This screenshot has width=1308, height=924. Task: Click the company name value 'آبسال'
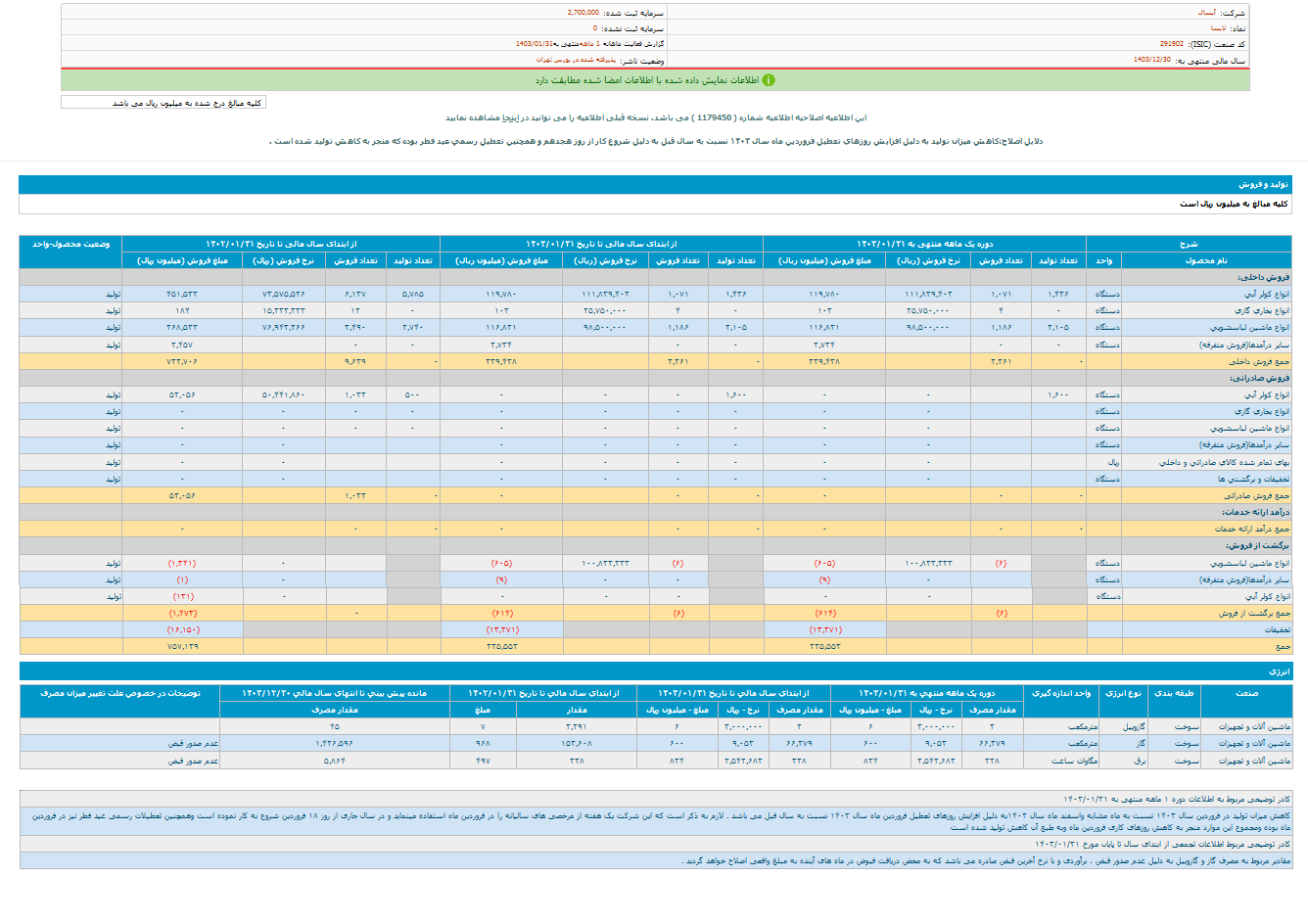point(1206,13)
